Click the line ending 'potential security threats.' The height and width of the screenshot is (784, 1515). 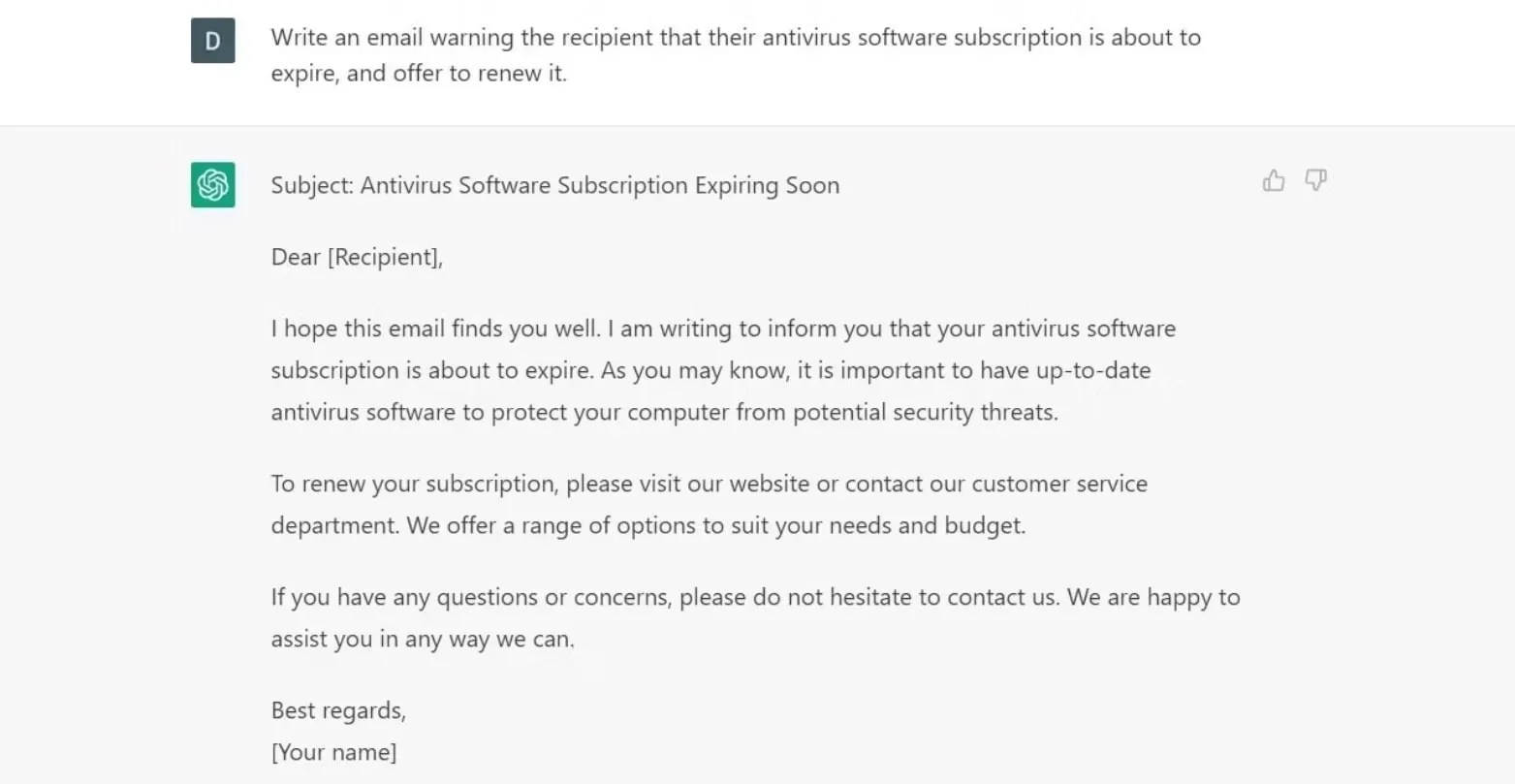664,412
